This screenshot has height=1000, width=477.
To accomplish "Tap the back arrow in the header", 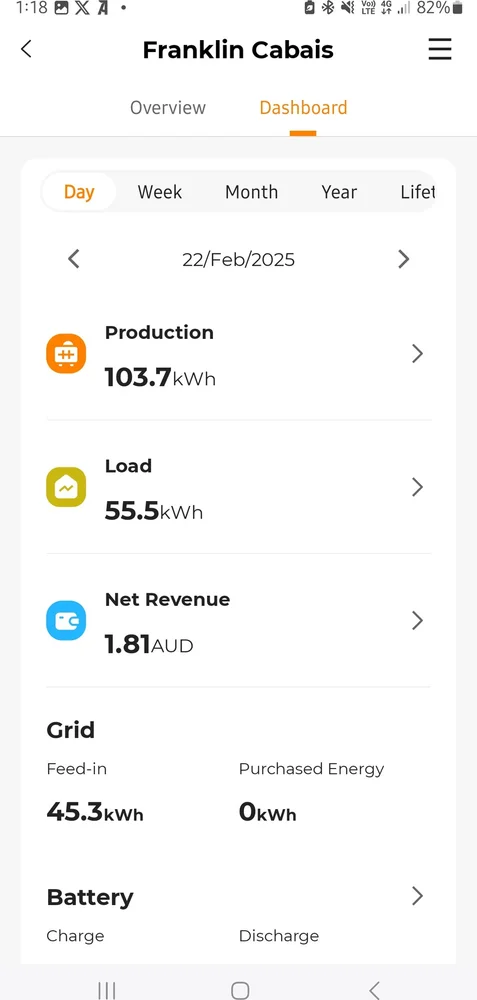I will (26, 49).
